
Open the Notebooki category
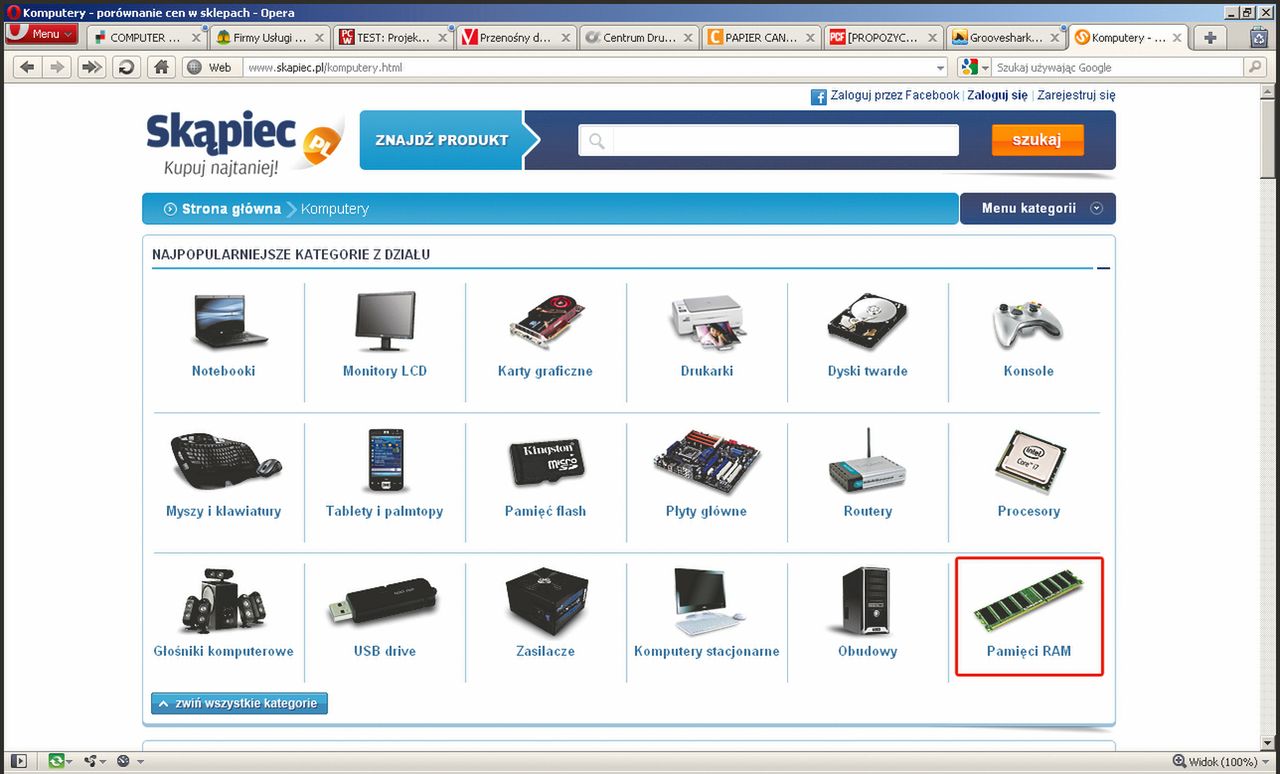(224, 335)
